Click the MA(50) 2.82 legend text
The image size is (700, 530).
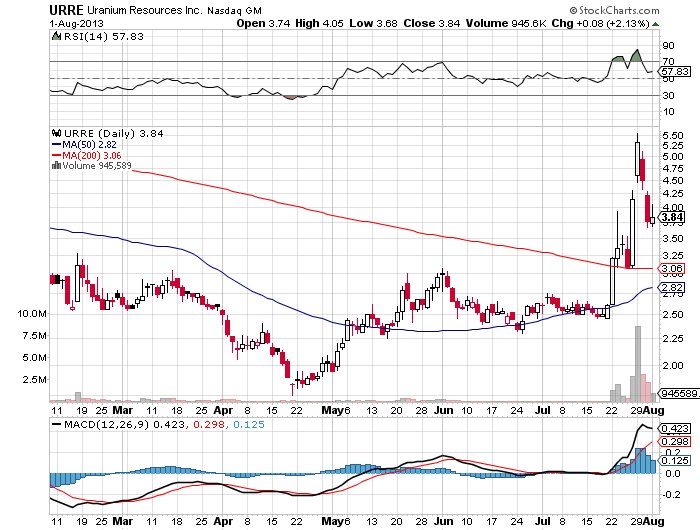click(x=89, y=145)
